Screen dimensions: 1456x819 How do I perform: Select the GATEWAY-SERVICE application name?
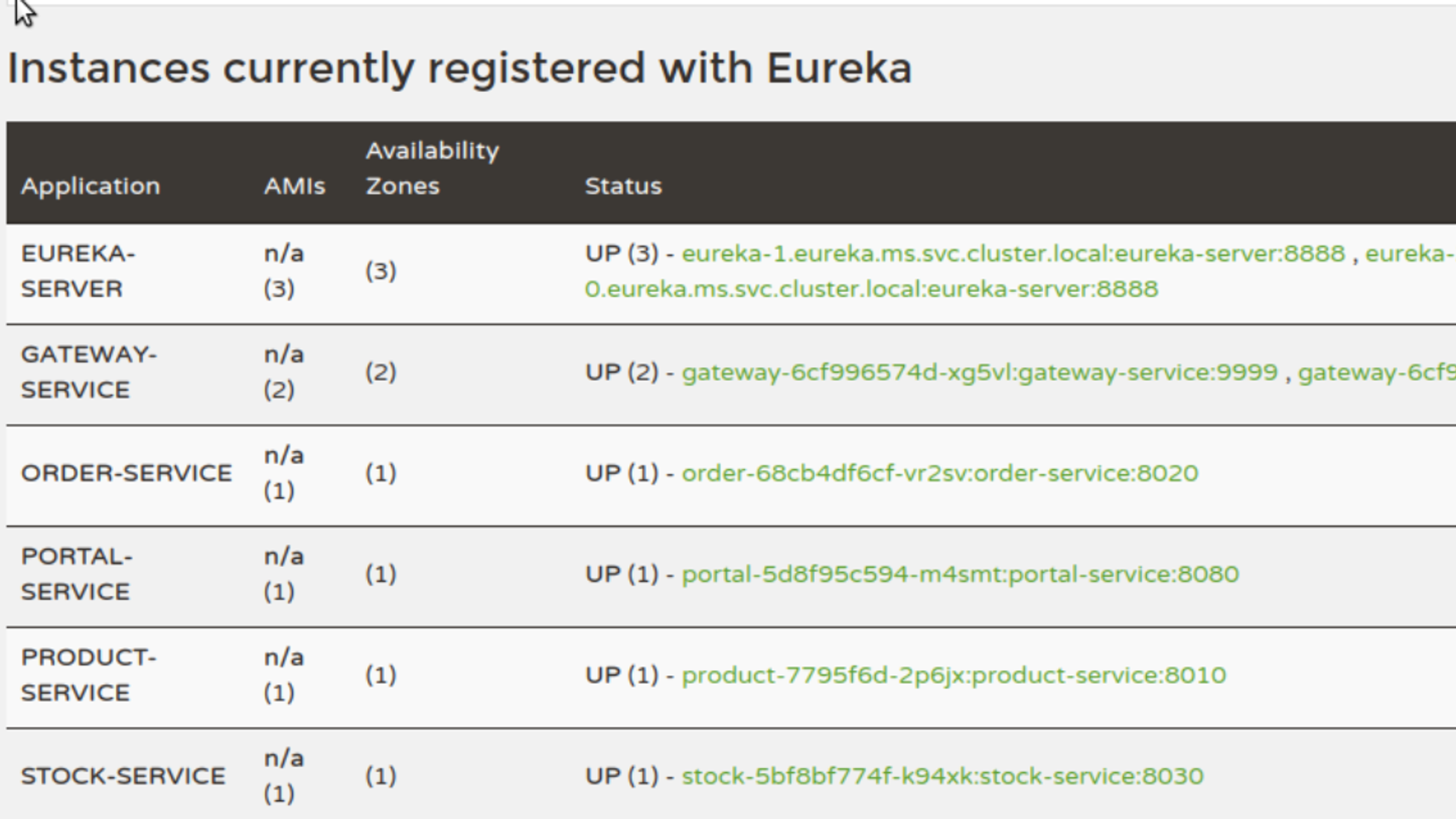pos(89,372)
